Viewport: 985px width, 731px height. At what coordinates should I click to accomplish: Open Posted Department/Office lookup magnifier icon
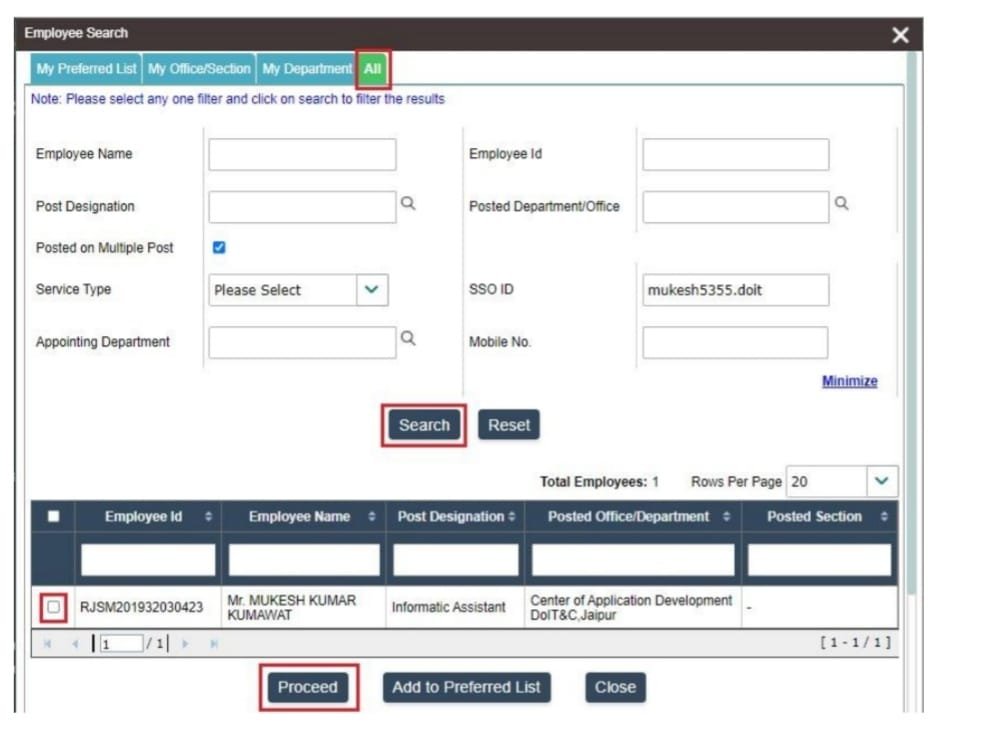[x=841, y=203]
